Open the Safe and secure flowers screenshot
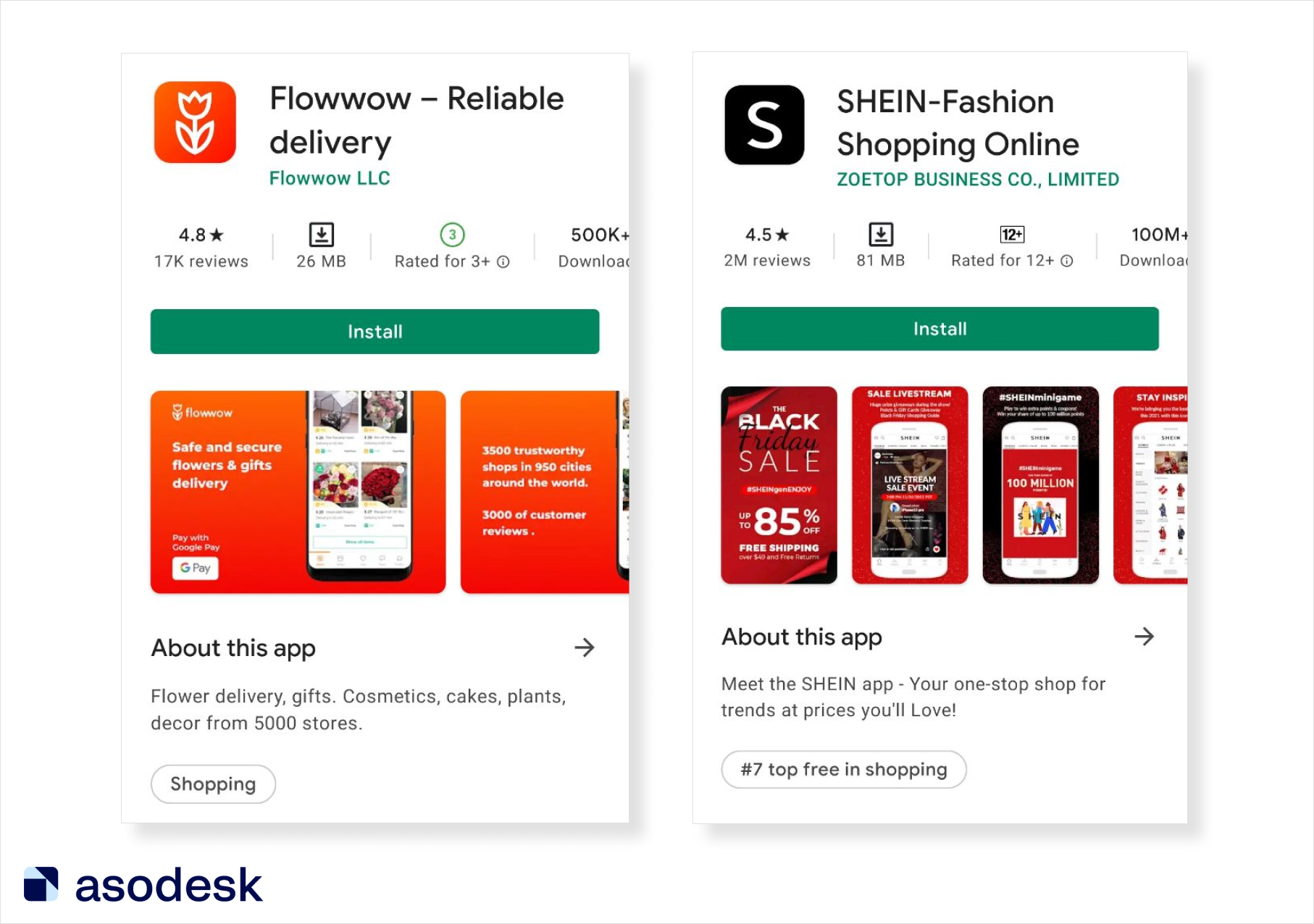The image size is (1314, 924). tap(298, 492)
